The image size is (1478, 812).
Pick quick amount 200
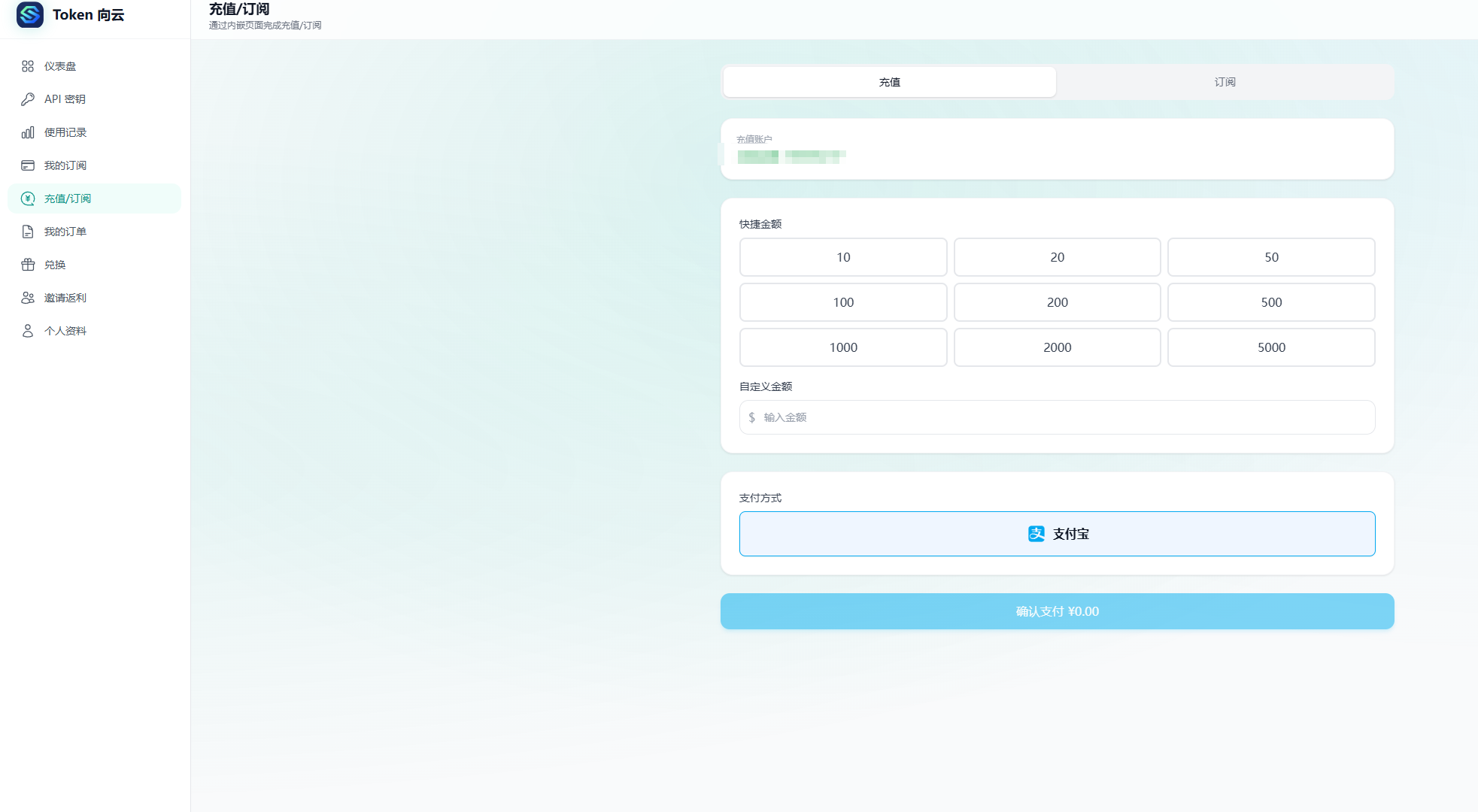coord(1057,302)
